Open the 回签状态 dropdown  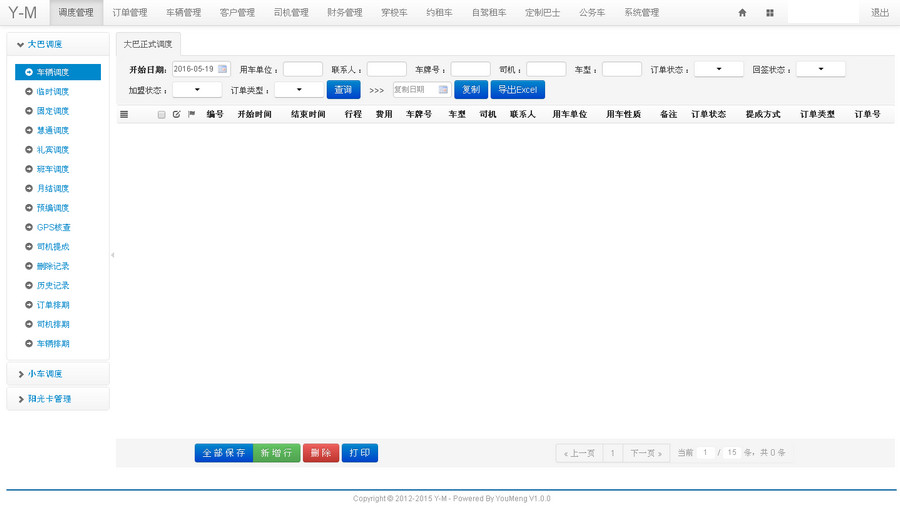coord(820,70)
